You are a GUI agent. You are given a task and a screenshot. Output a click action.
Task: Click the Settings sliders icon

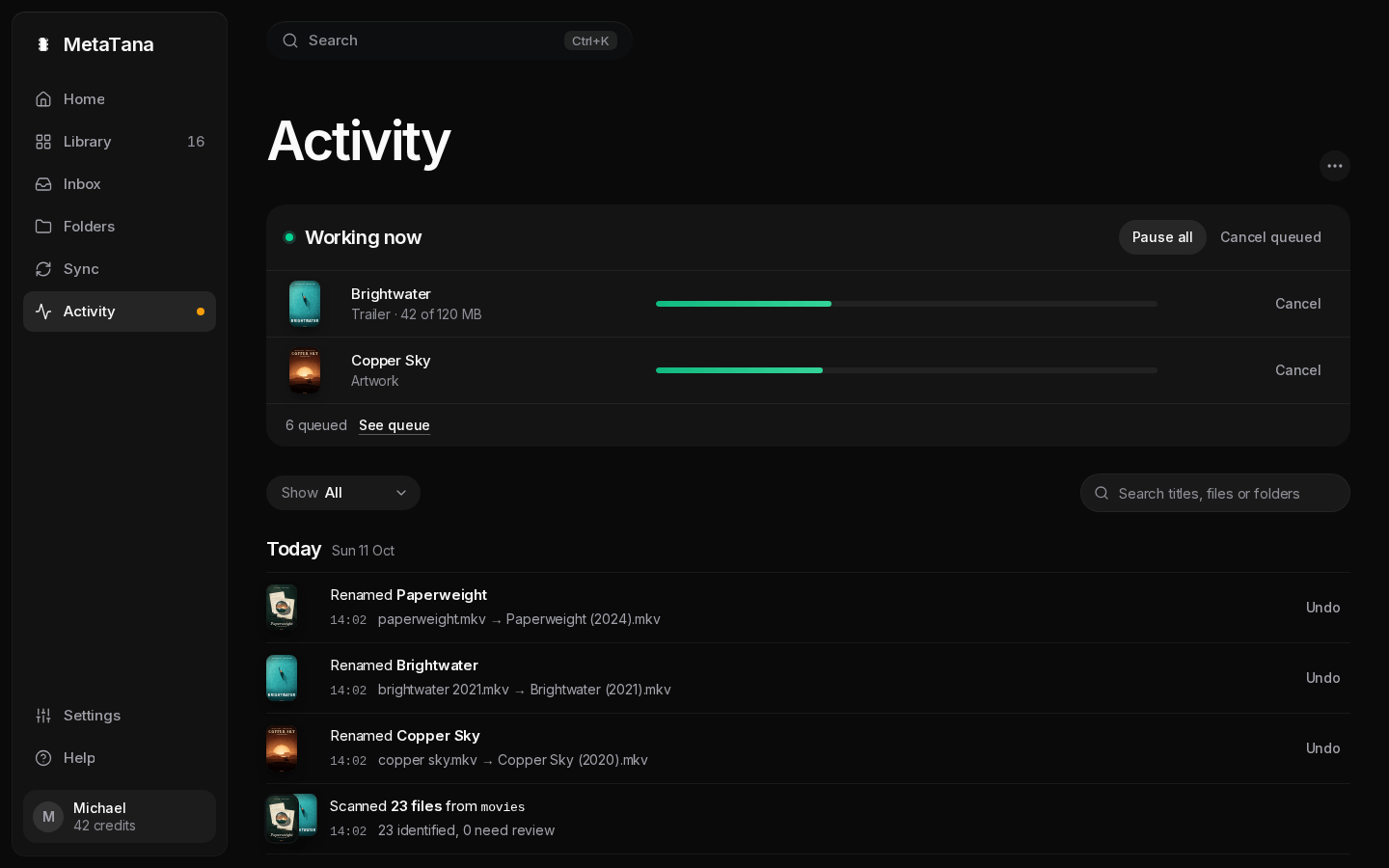point(43,716)
